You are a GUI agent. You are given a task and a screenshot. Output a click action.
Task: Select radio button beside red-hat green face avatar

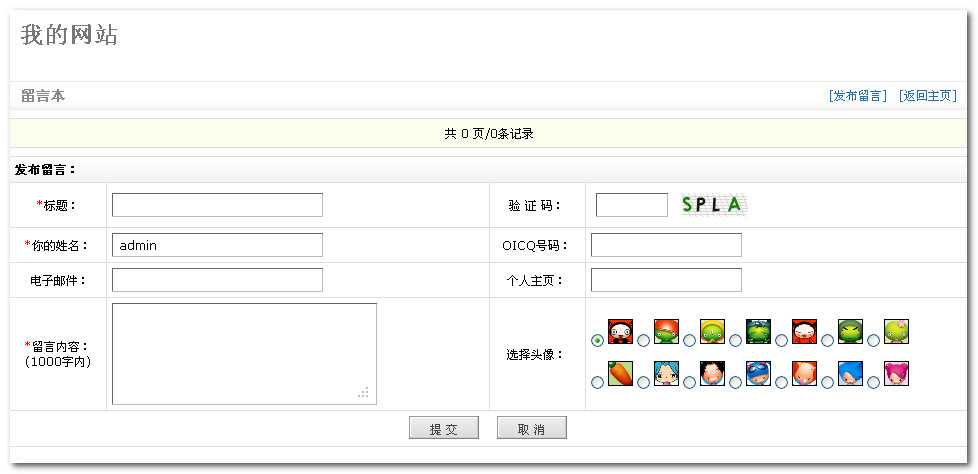pyautogui.click(x=643, y=341)
